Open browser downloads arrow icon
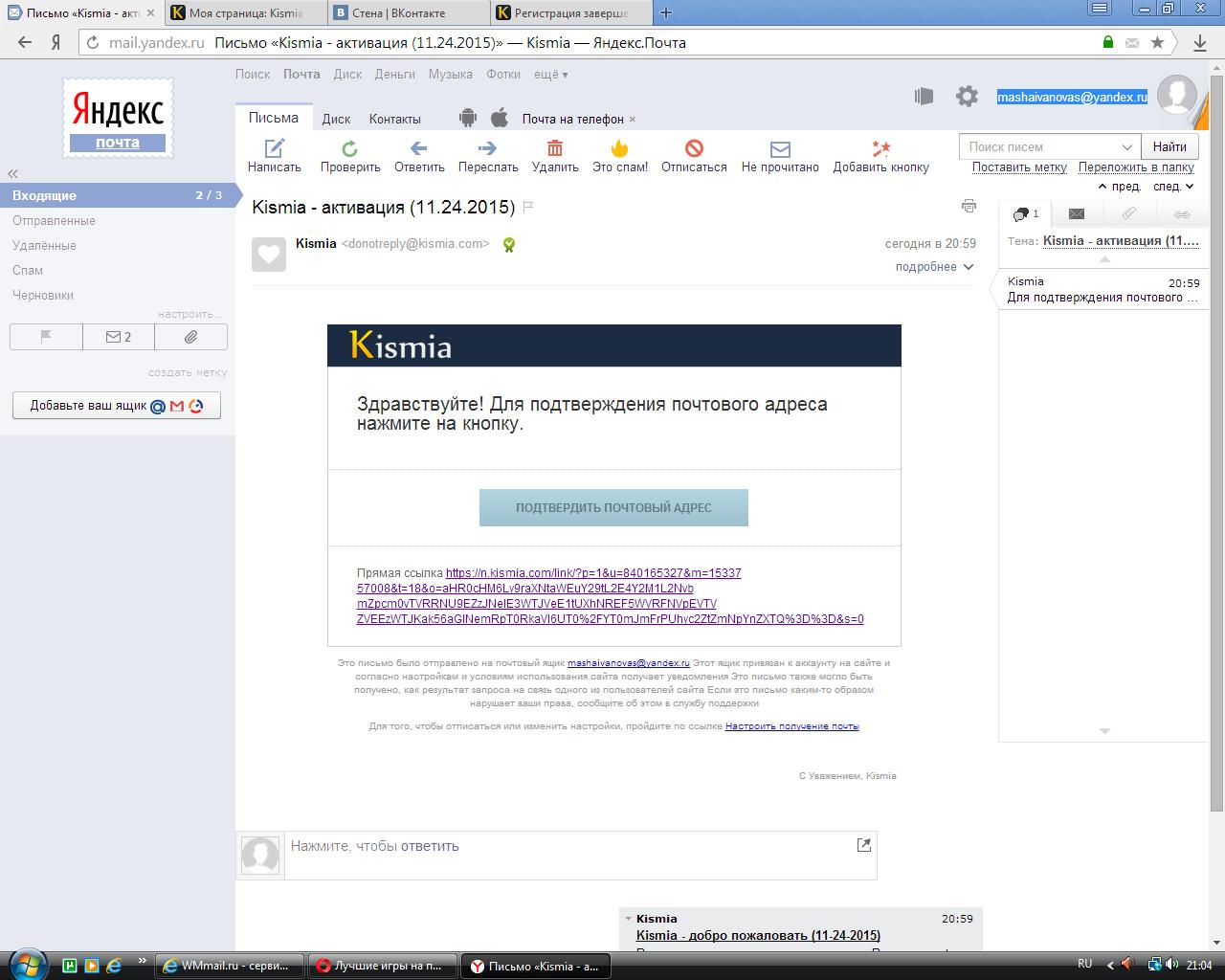The image size is (1225, 980). [x=1200, y=42]
